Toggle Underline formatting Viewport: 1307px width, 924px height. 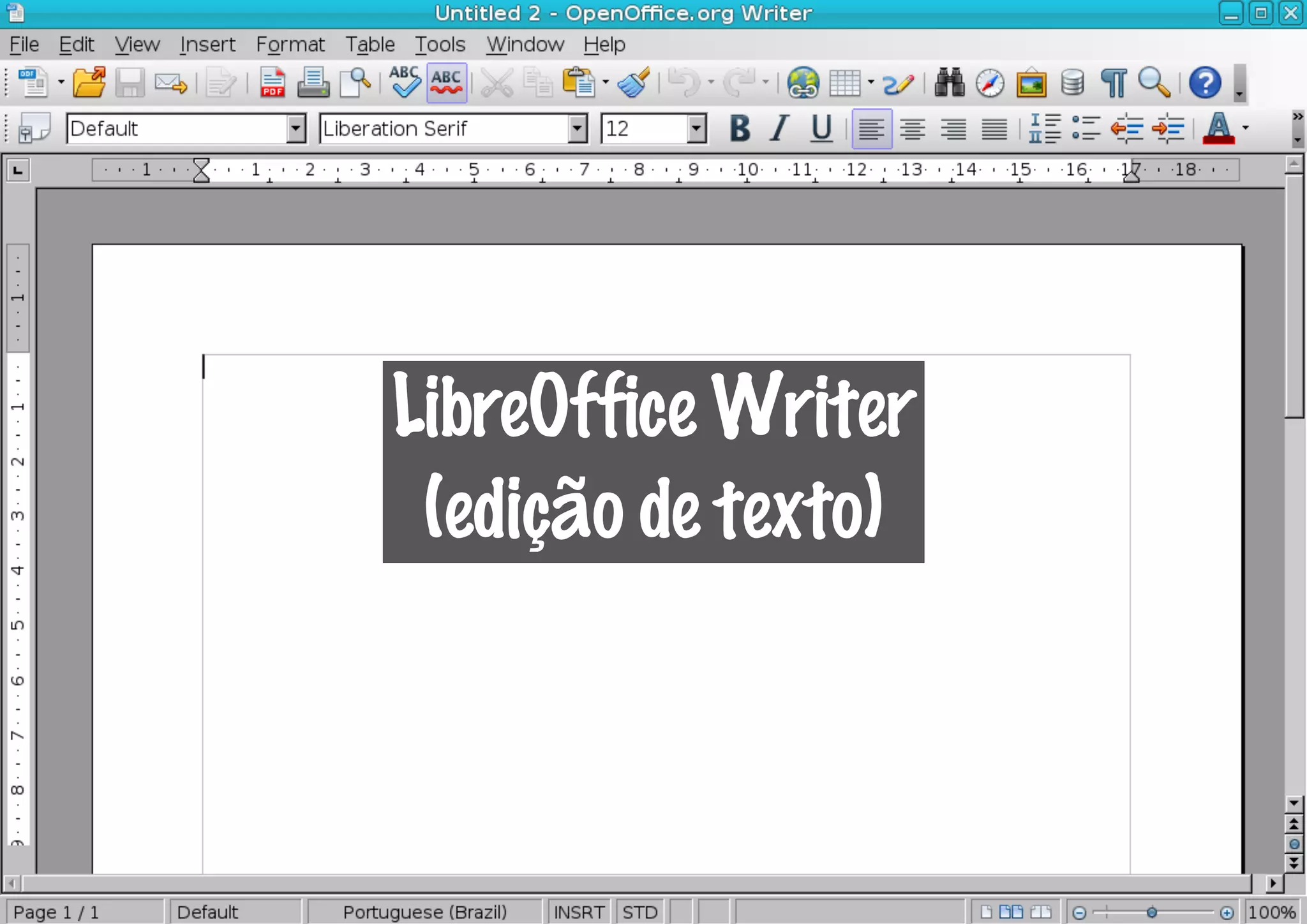coord(821,128)
